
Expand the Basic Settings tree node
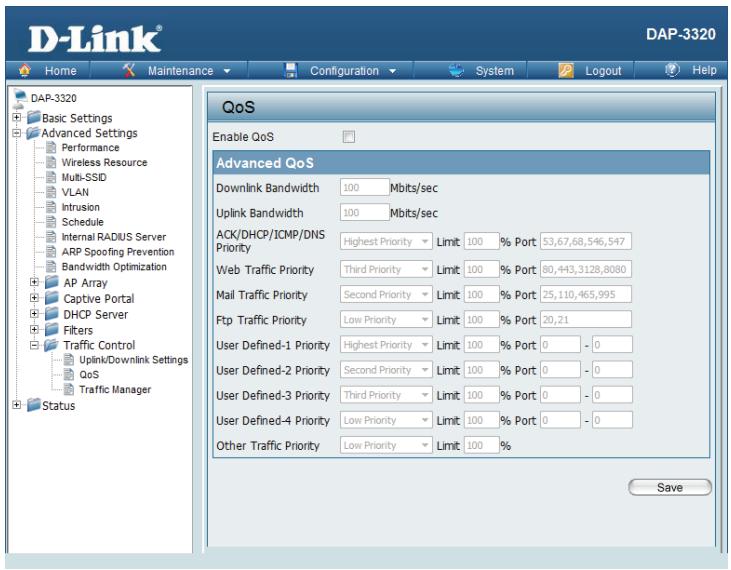17,117
